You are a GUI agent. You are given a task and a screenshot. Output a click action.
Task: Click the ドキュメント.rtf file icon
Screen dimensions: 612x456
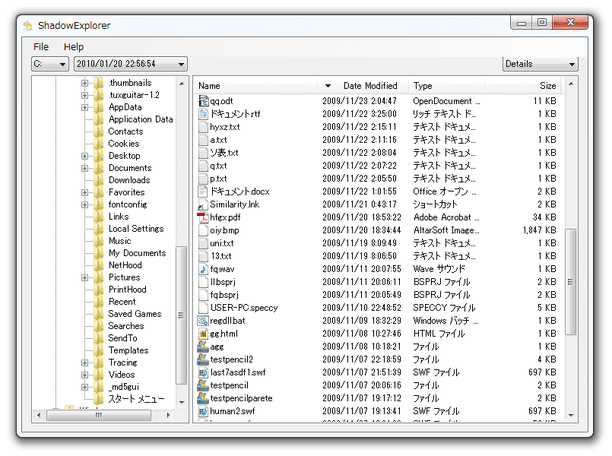coord(203,114)
